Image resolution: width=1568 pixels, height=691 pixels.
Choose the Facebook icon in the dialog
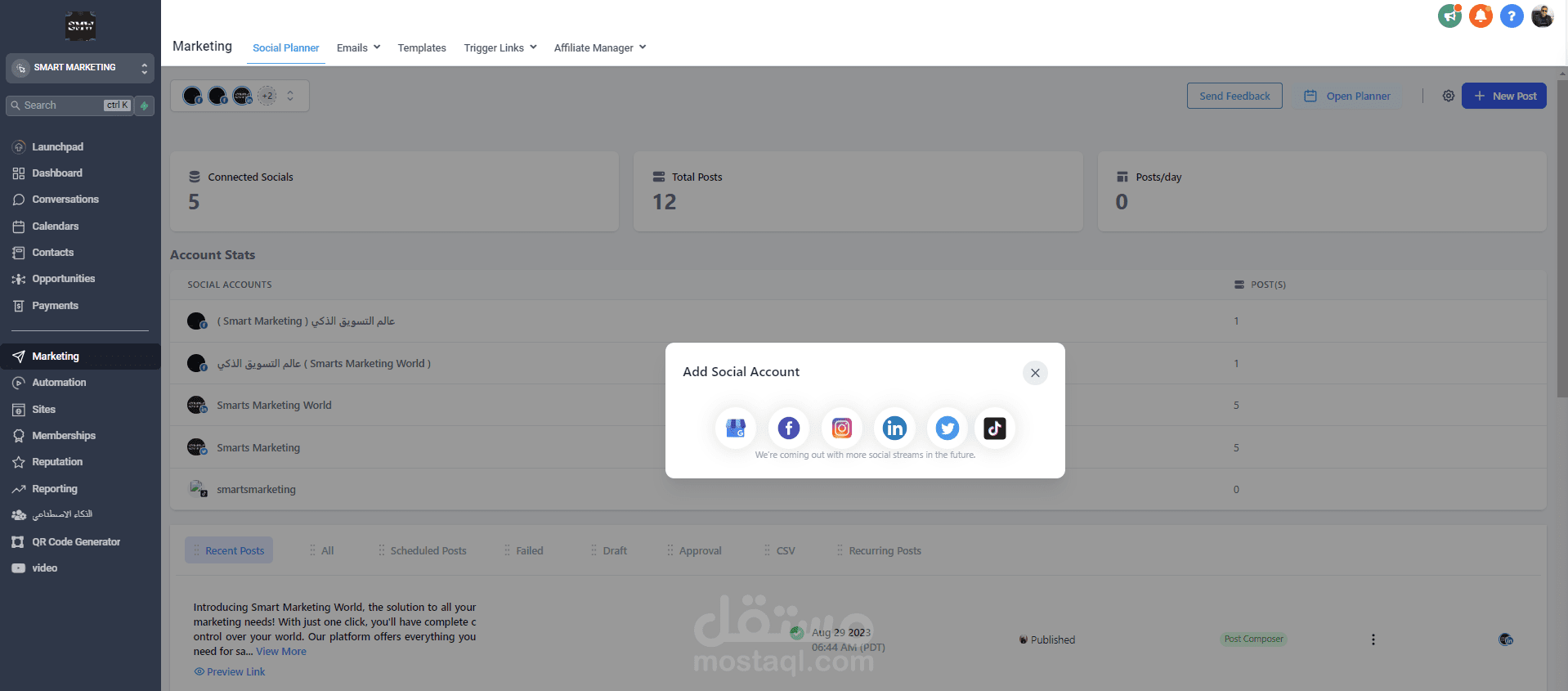[789, 428]
